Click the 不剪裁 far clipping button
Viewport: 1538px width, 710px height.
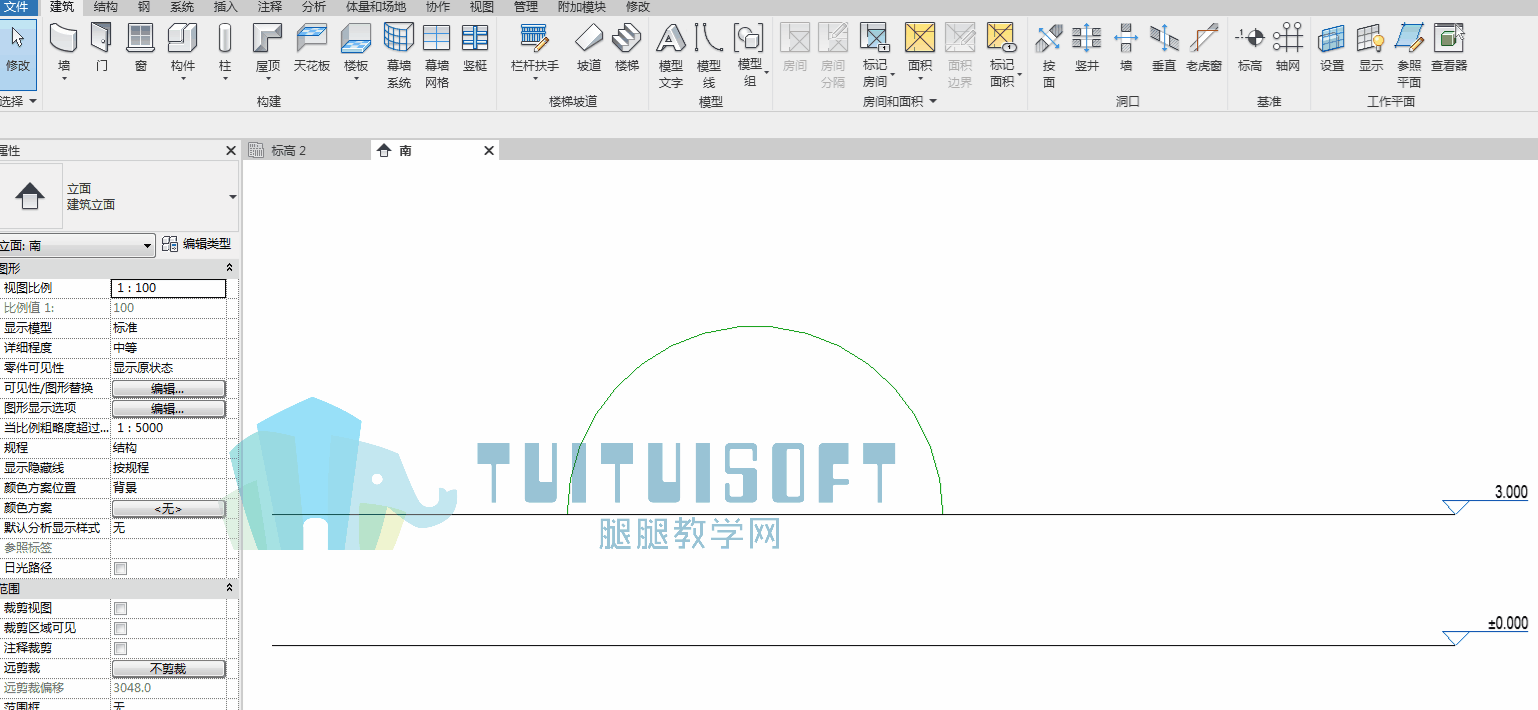[168, 668]
